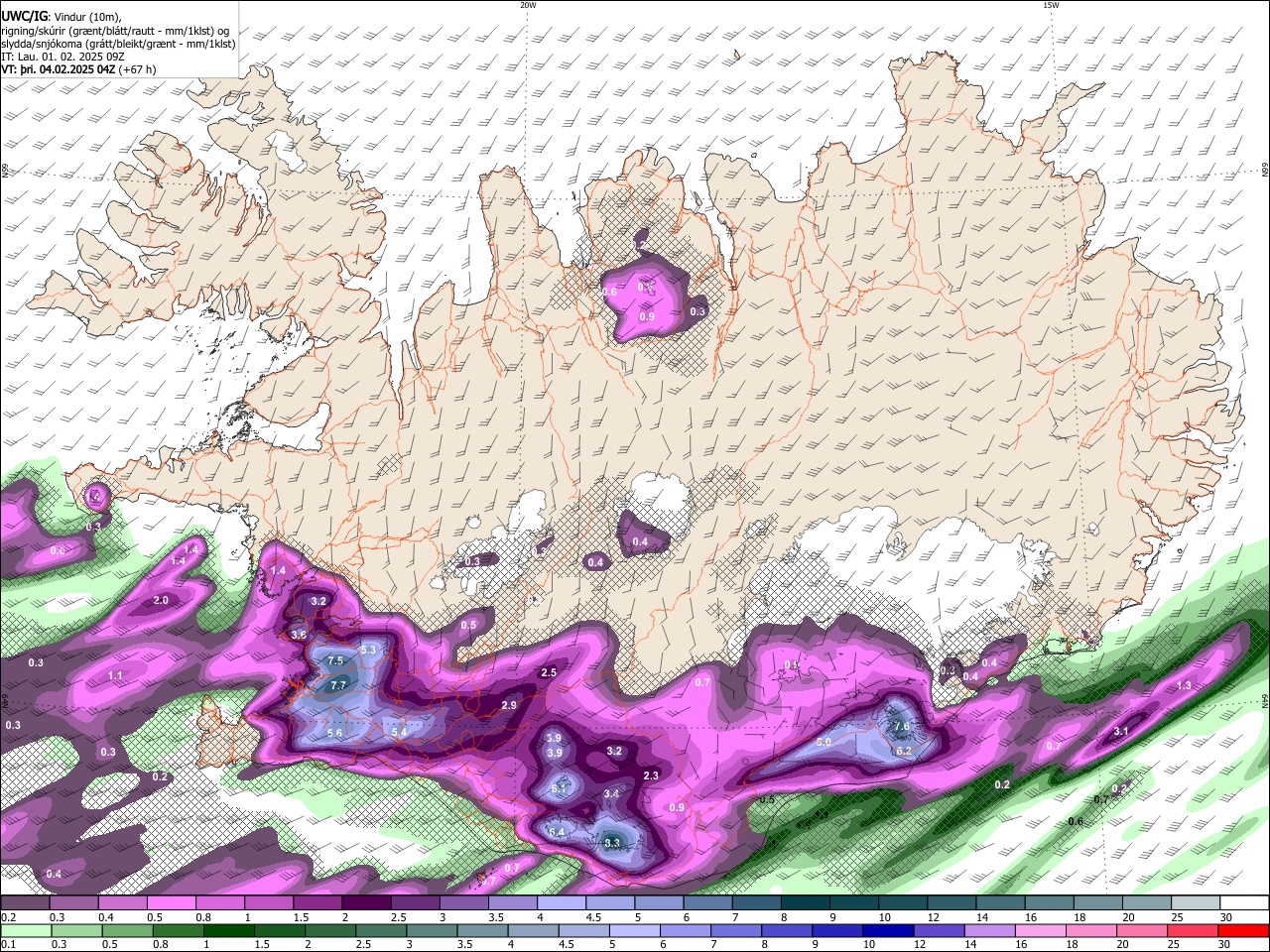Click the 7.5 precipitation value

(x=335, y=660)
